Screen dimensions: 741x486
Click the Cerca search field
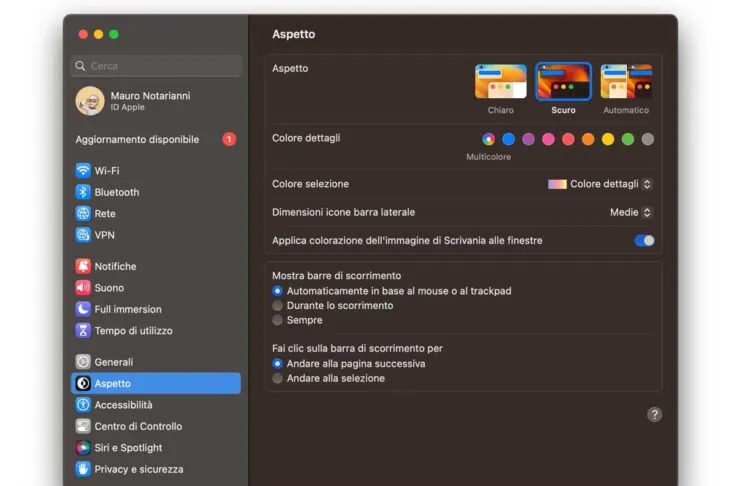click(156, 66)
